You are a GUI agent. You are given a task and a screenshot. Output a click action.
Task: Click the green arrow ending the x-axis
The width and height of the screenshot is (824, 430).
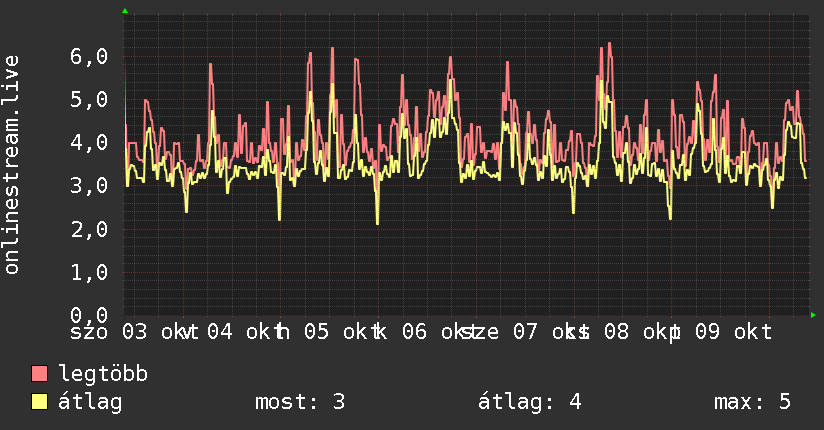[x=813, y=315]
